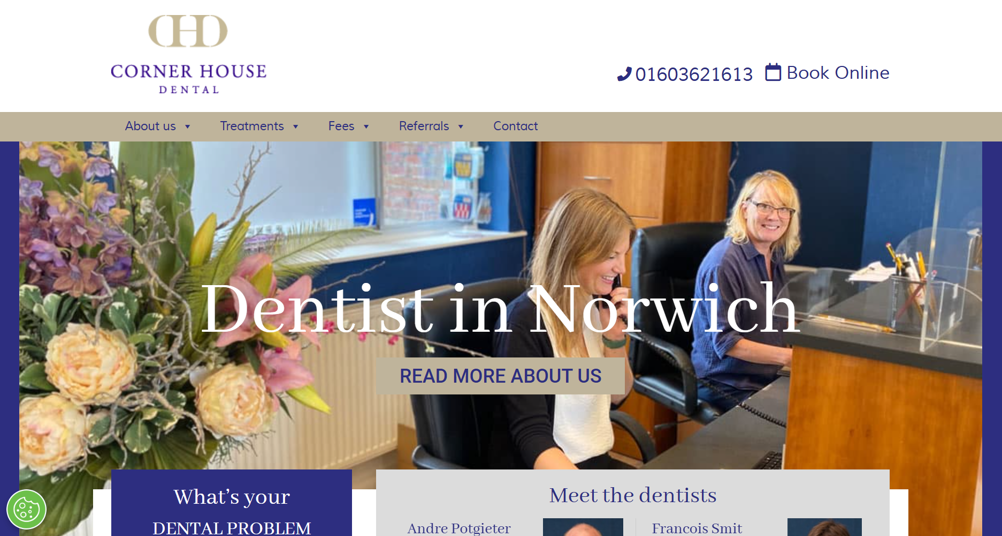Call the number 01603621613

coord(694,74)
